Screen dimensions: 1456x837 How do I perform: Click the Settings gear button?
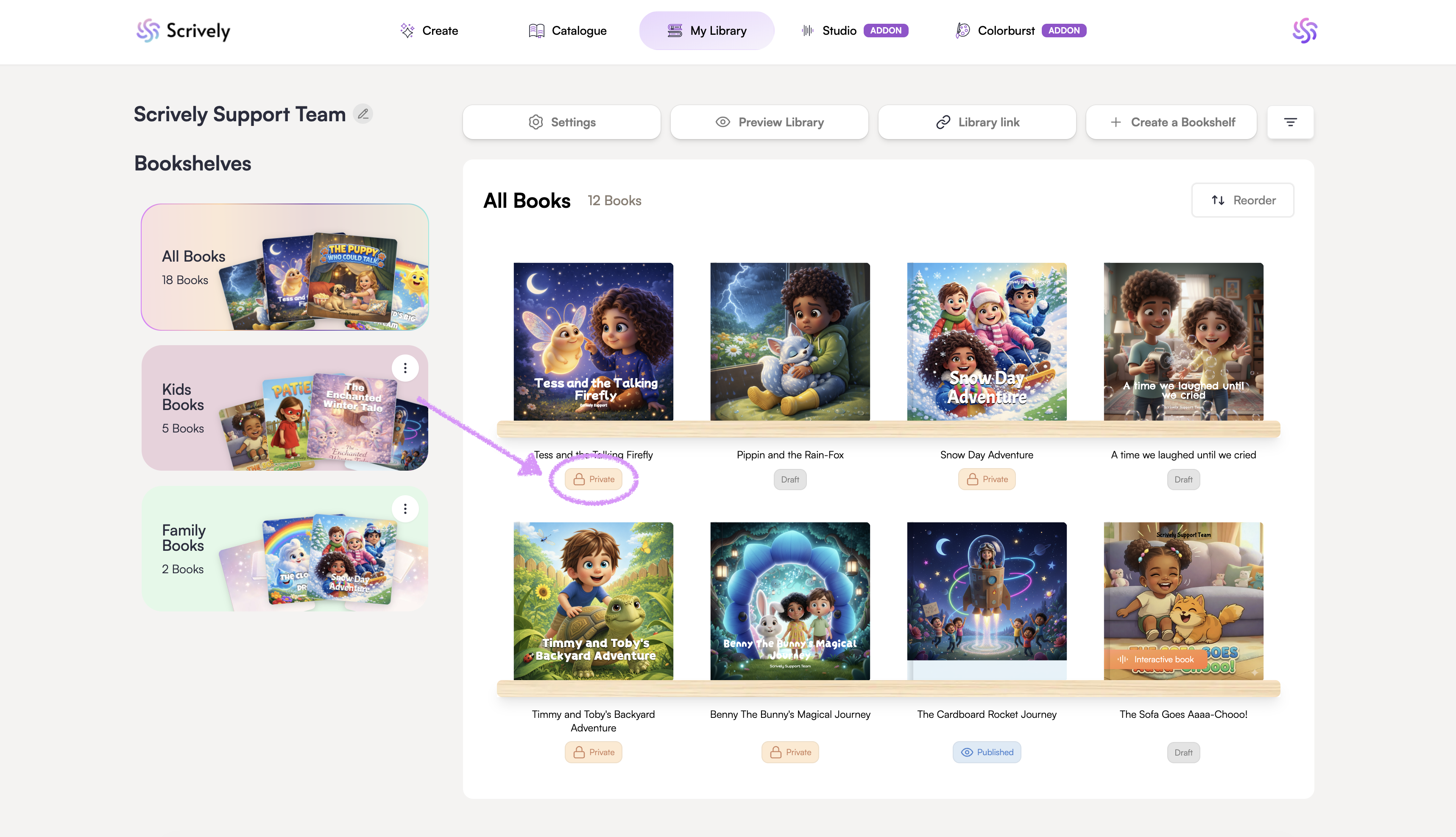(x=561, y=122)
